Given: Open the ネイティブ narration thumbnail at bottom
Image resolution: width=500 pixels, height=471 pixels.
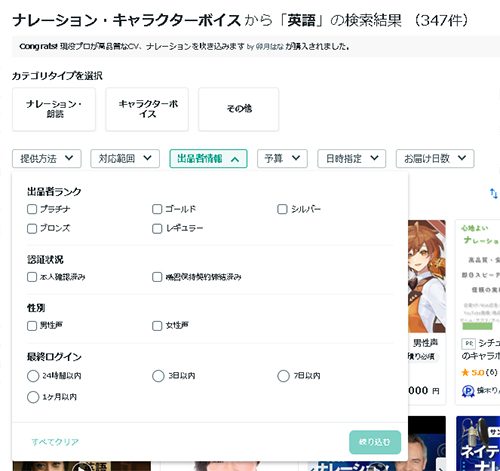Looking at the screenshot, I should tap(478, 443).
